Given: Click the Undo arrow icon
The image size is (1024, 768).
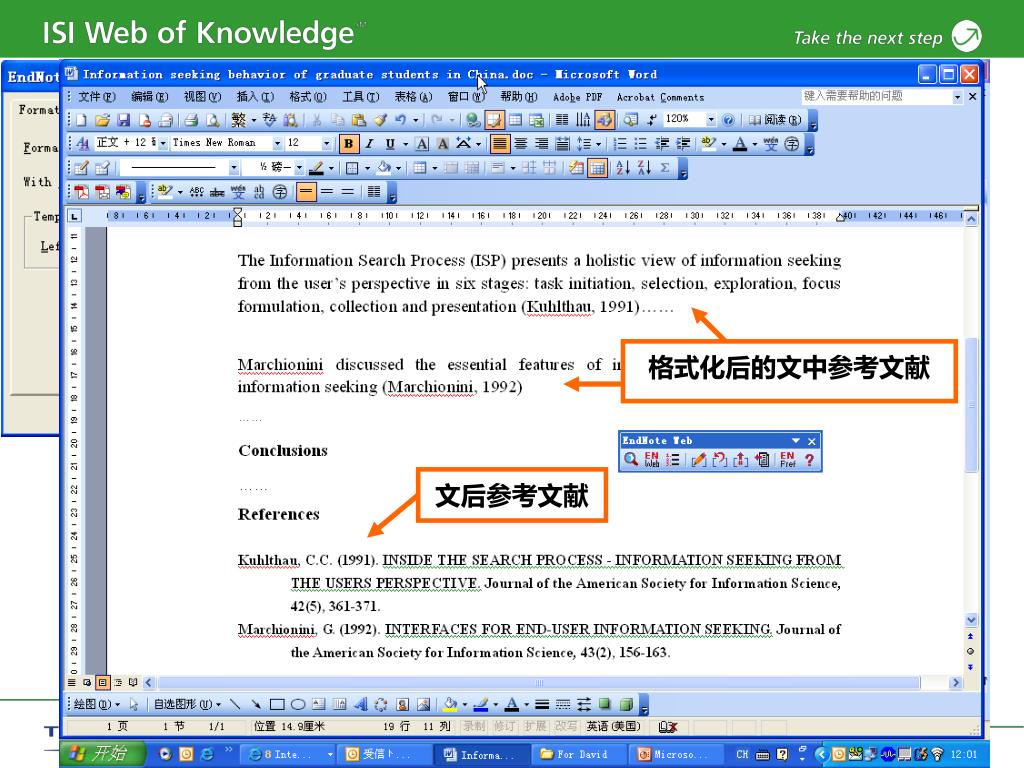Looking at the screenshot, I should click(x=400, y=120).
